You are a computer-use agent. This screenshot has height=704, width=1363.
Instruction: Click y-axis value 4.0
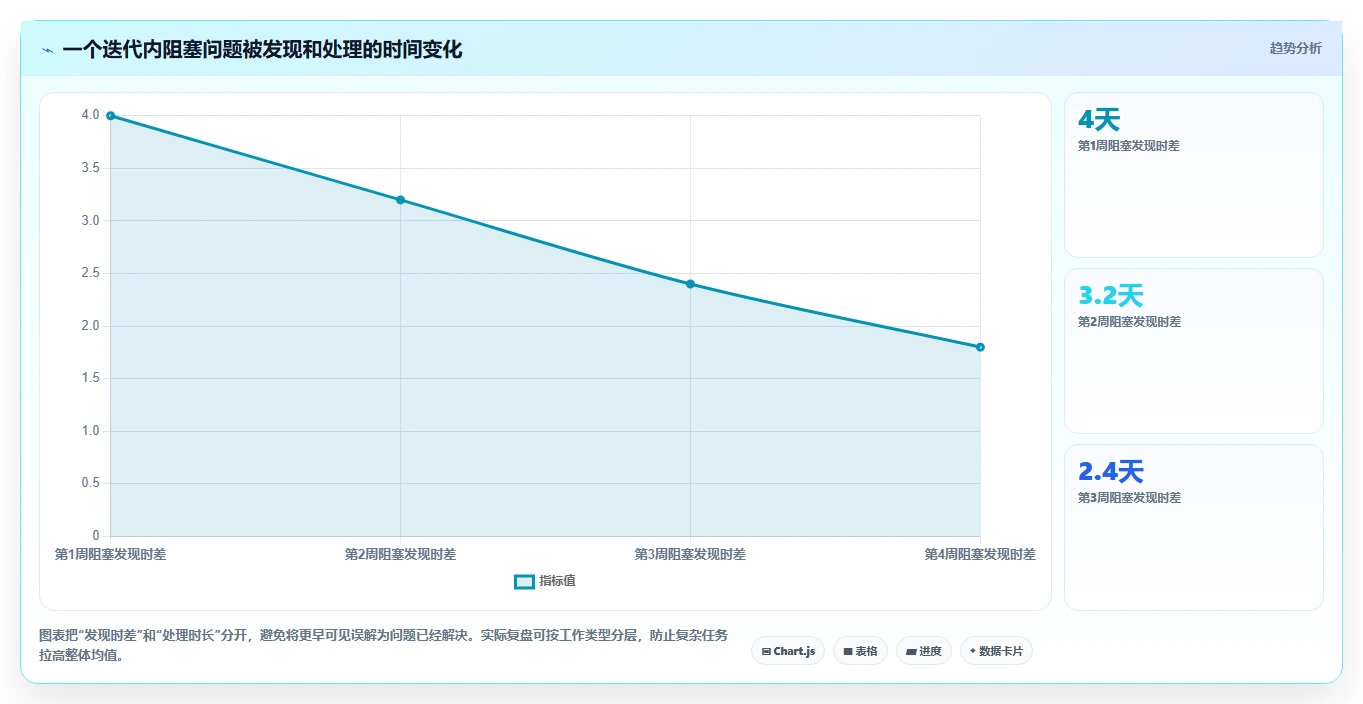point(91,115)
